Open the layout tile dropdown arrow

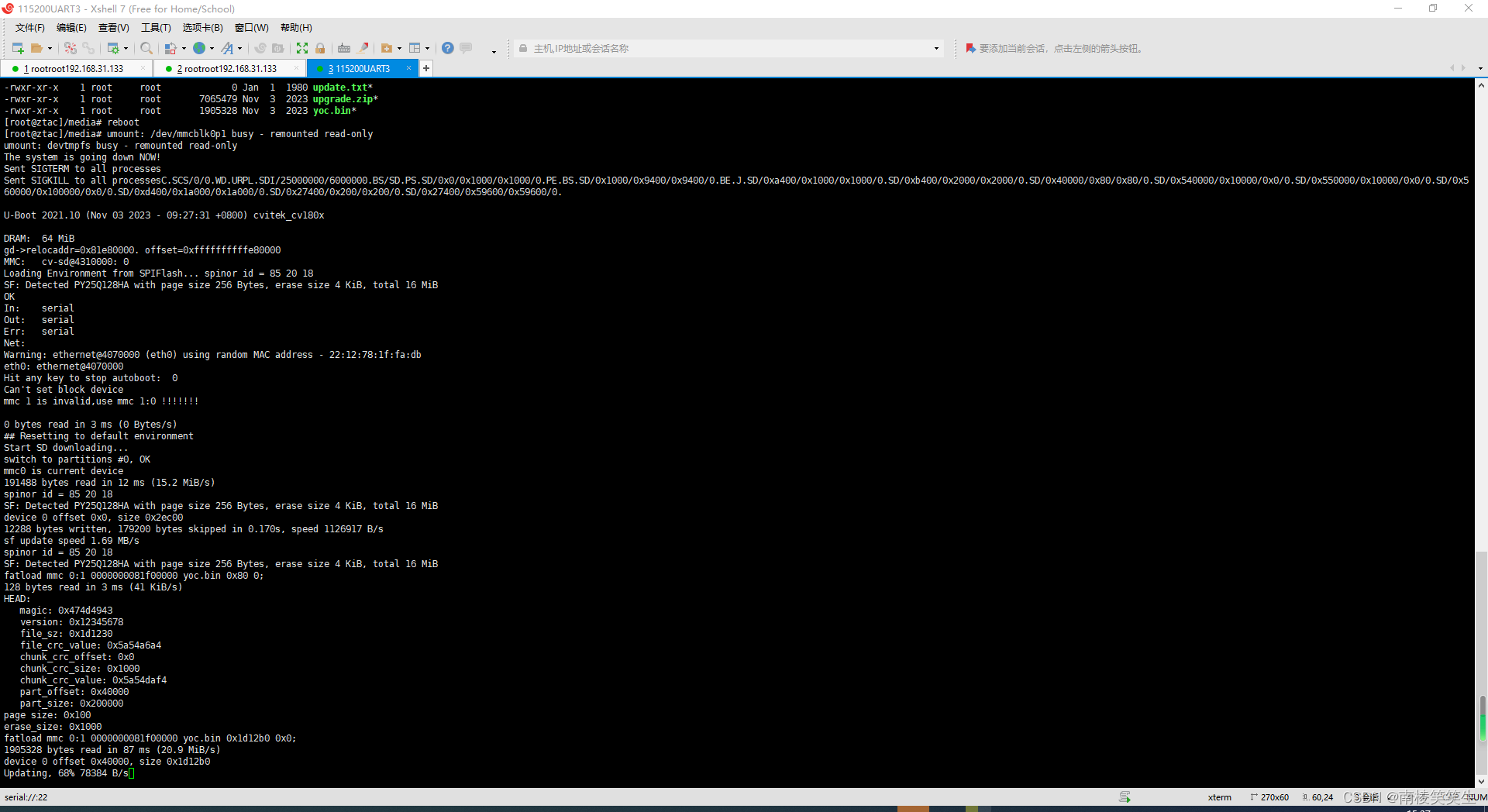(x=428, y=48)
